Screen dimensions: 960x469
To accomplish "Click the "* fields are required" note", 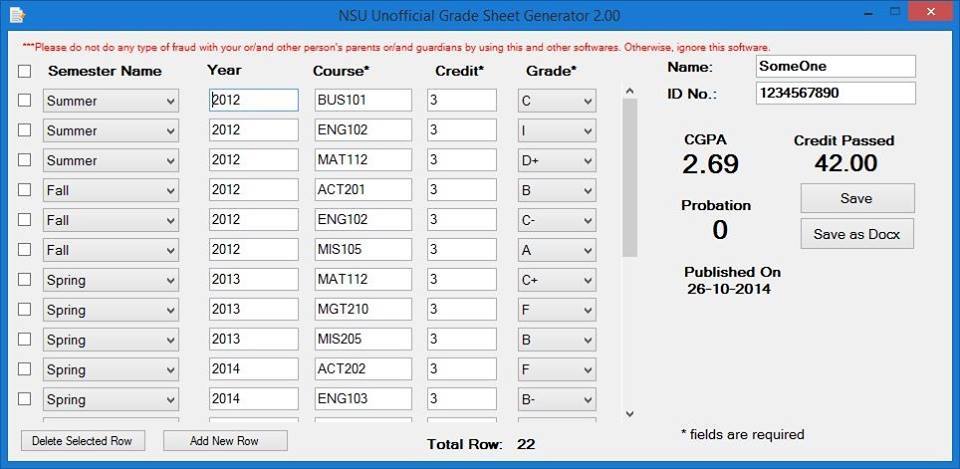I will 743,435.
